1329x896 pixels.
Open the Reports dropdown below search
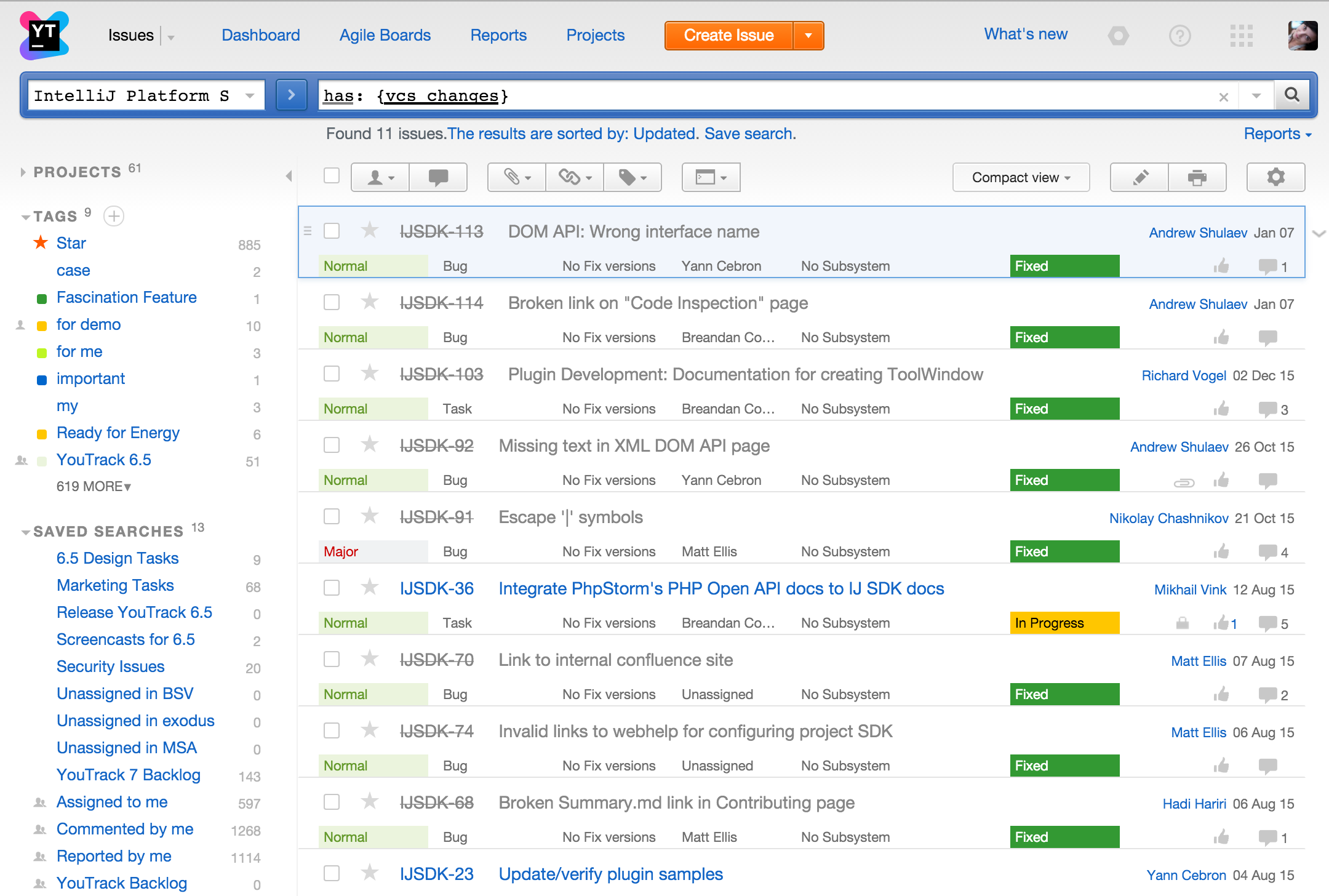(1277, 134)
